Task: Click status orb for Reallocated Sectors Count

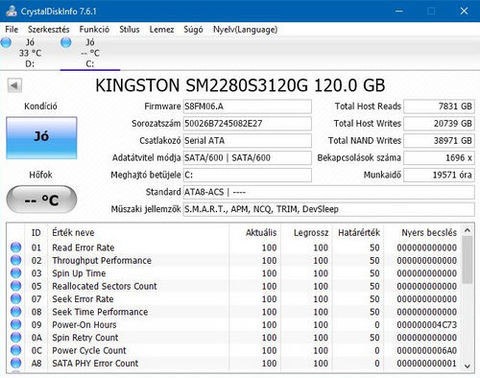Action: tap(16, 286)
